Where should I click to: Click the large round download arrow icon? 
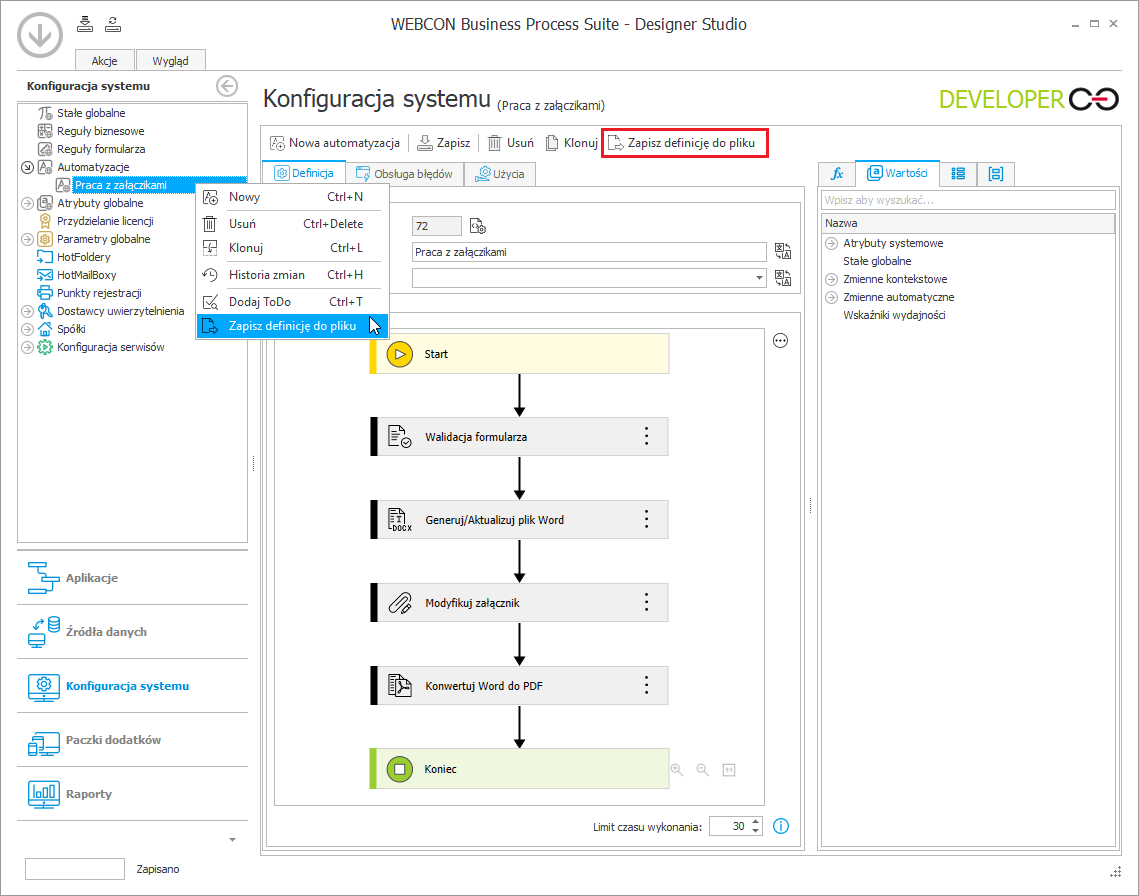[40, 34]
